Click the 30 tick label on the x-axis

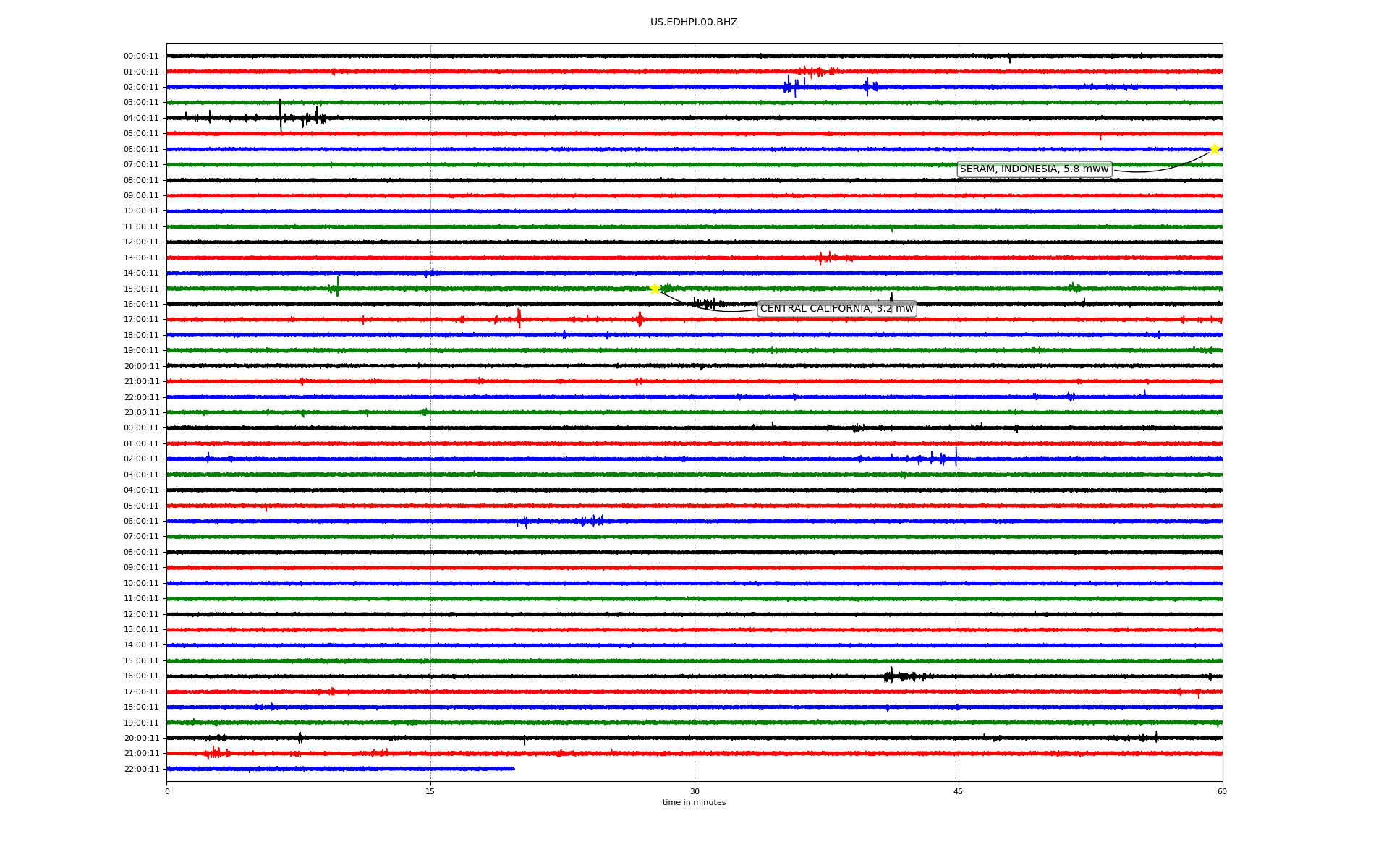point(694,791)
